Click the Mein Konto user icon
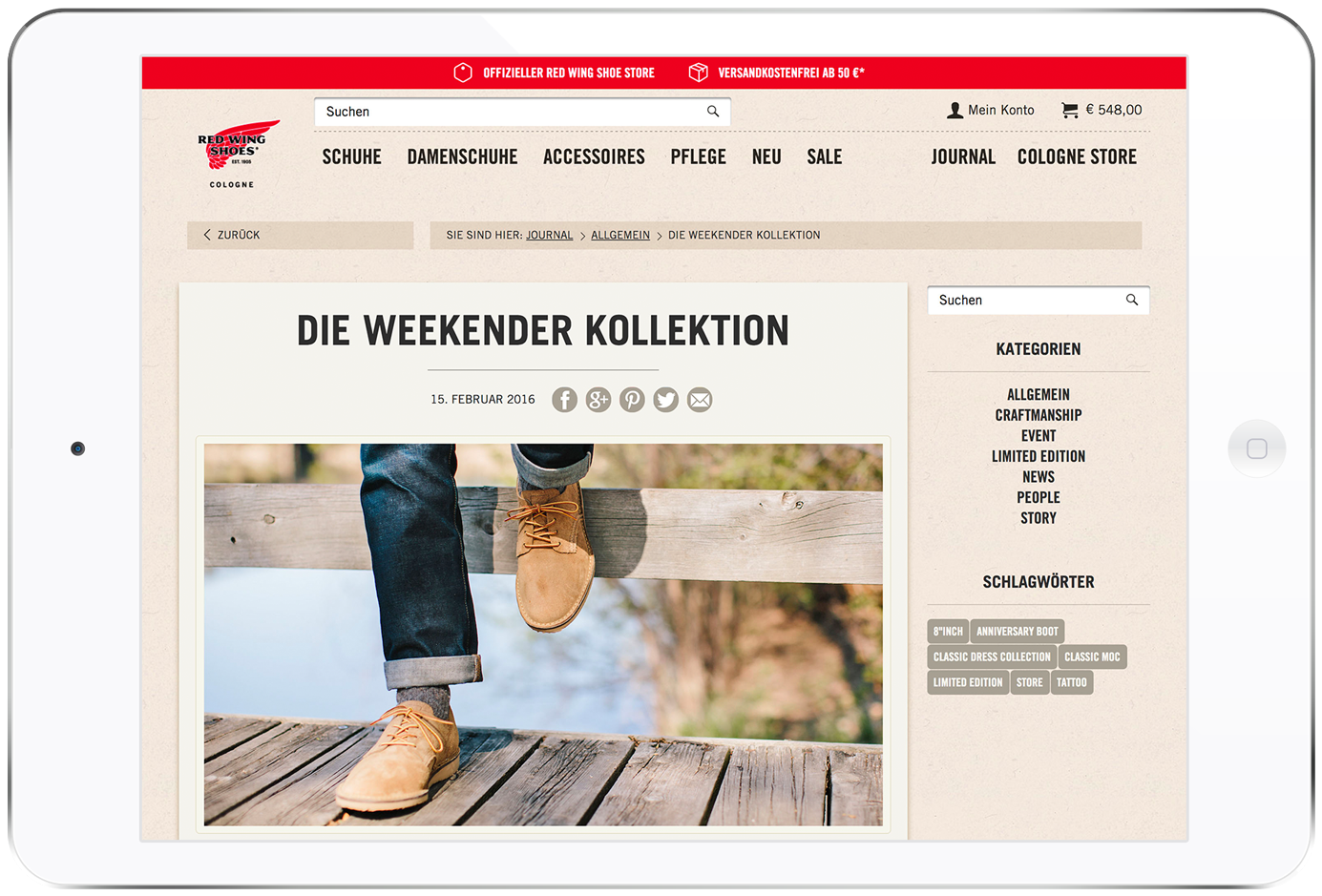This screenshot has width=1322, height=896. (x=955, y=111)
